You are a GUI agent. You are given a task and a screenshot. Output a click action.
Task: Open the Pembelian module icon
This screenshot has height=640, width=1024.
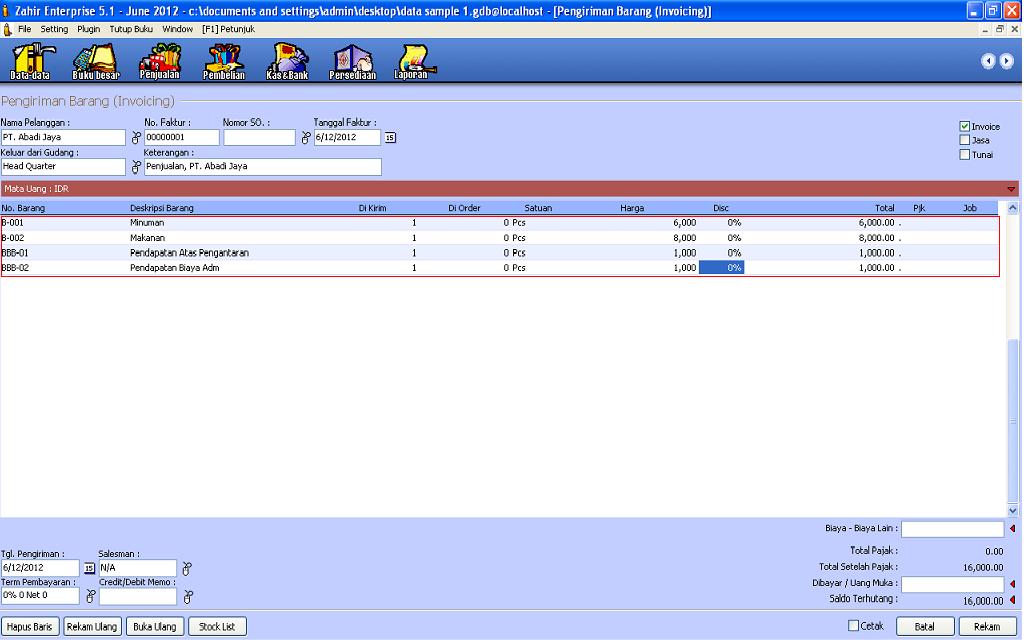click(224, 61)
